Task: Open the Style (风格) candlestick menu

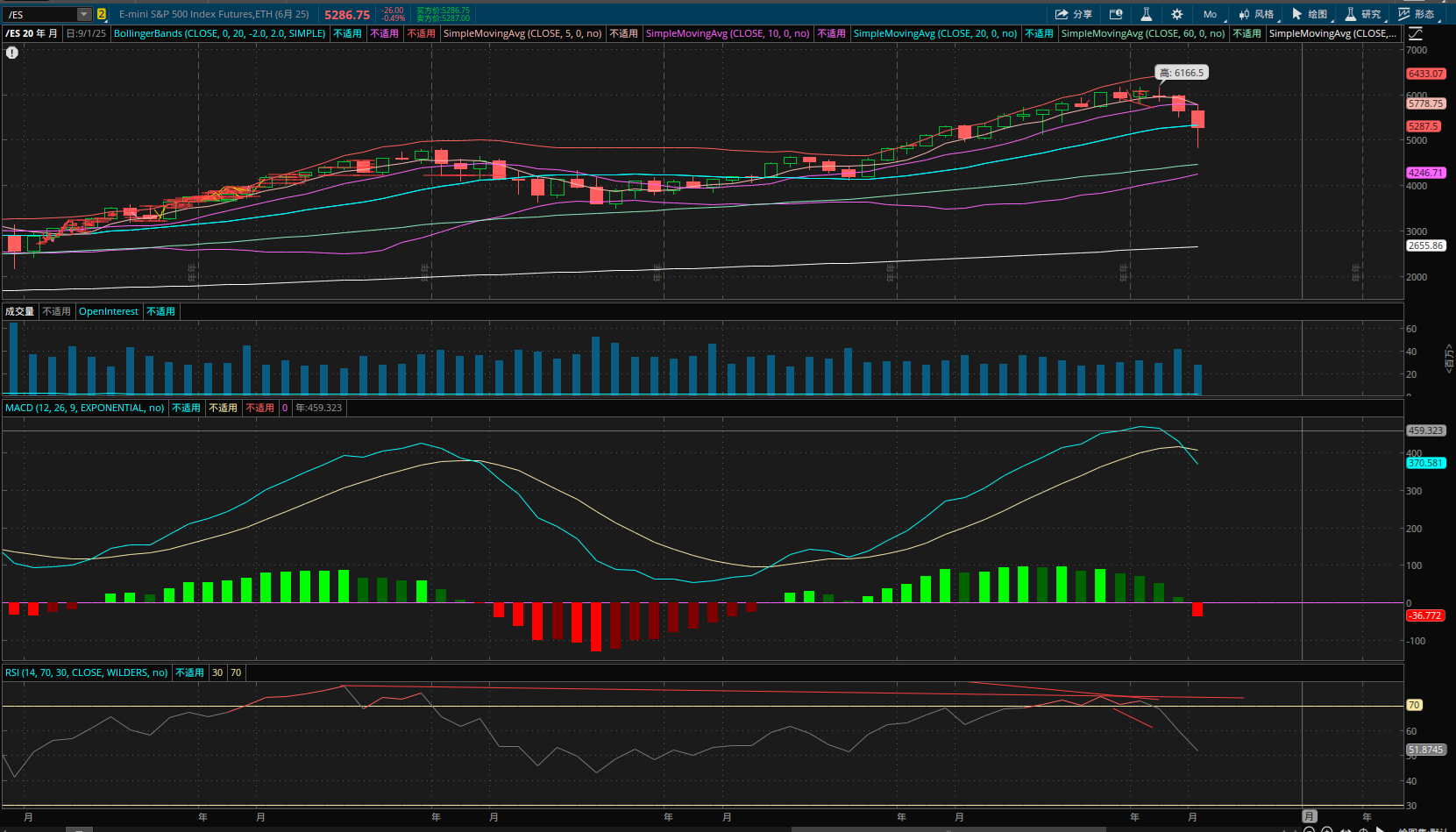Action: pyautogui.click(x=1256, y=14)
